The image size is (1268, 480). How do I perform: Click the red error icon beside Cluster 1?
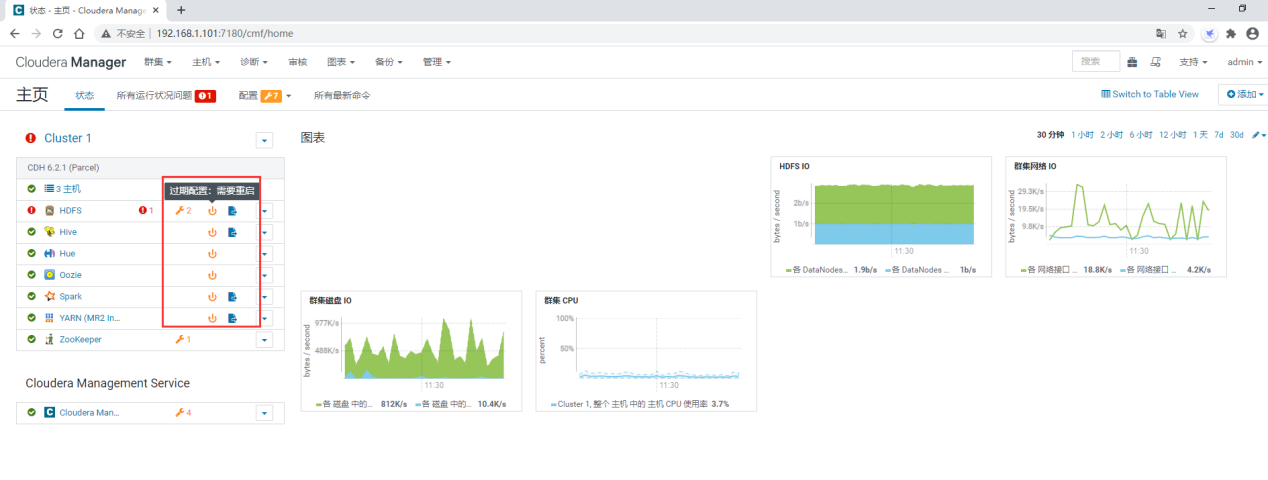[31, 138]
